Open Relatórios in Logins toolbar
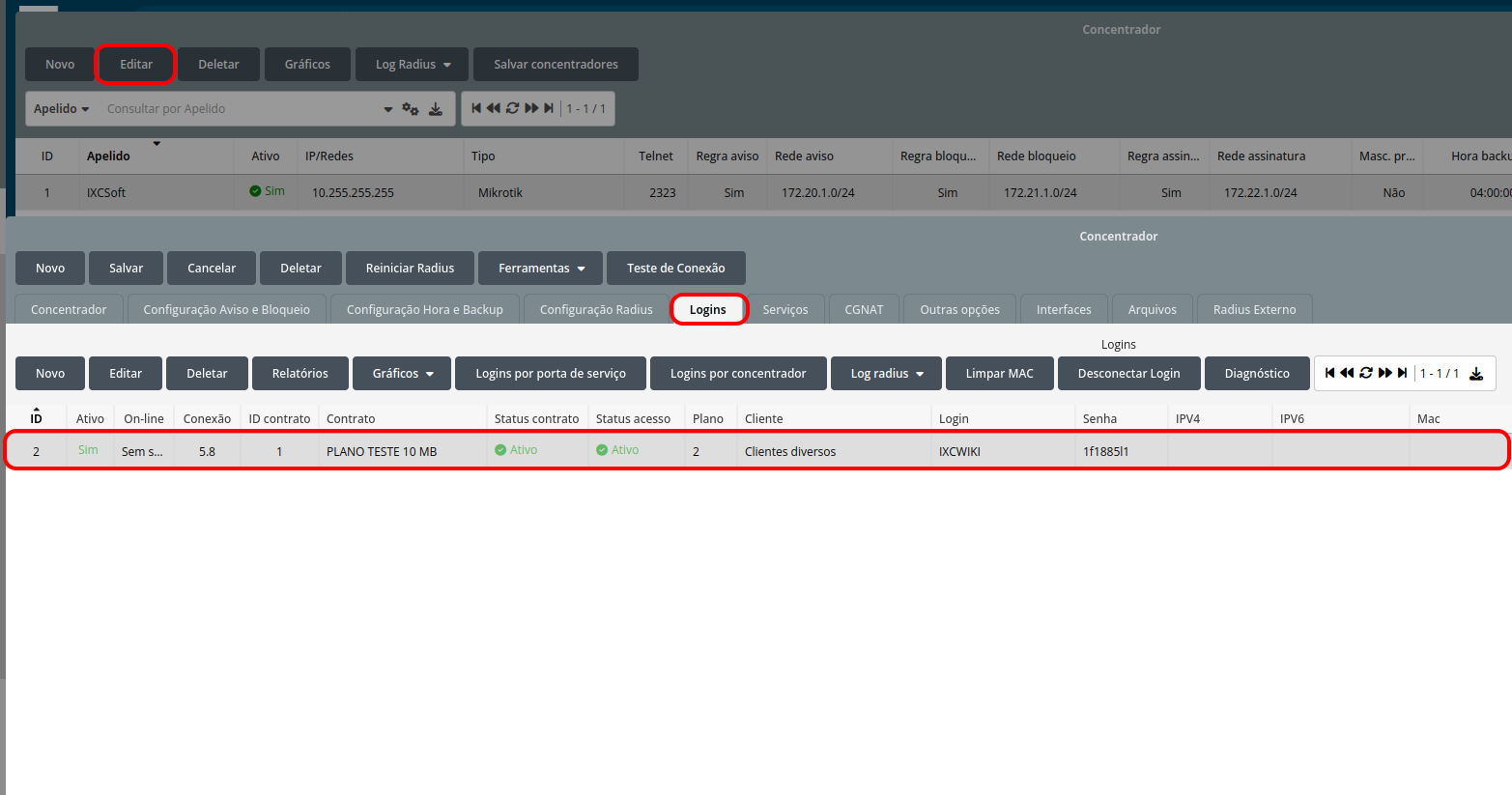Viewport: 1512px width, 795px height. click(300, 374)
